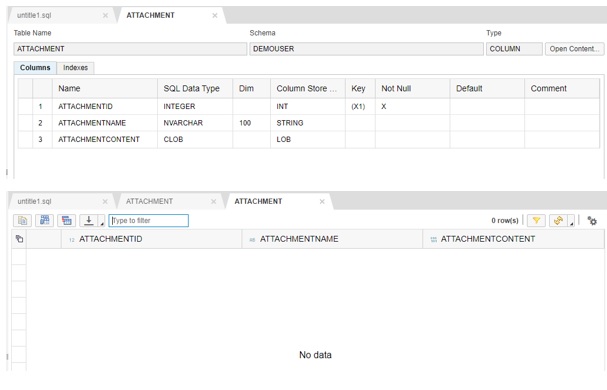Select the ATTACHMENTID row name cell

coord(105,107)
